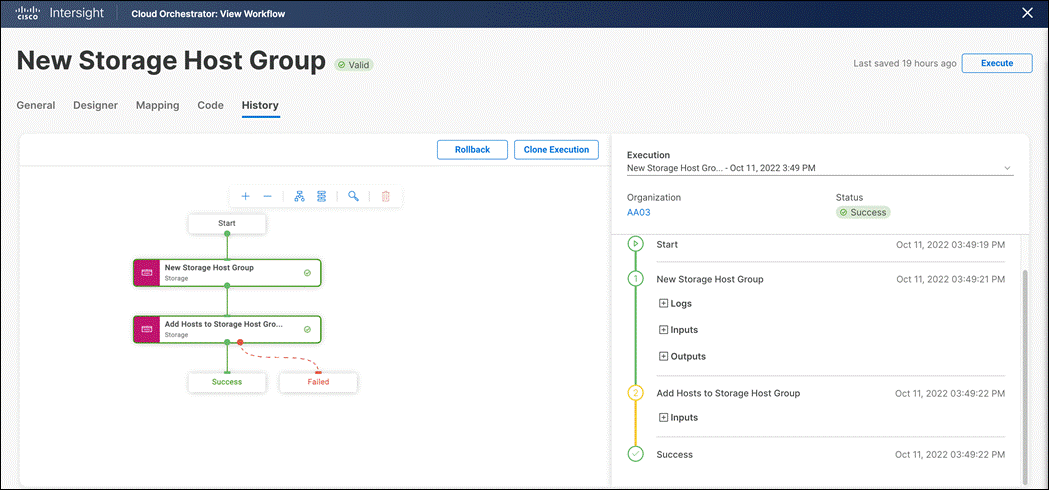The width and height of the screenshot is (1049, 490).
Task: Select the red Failed end node
Action: [x=318, y=382]
